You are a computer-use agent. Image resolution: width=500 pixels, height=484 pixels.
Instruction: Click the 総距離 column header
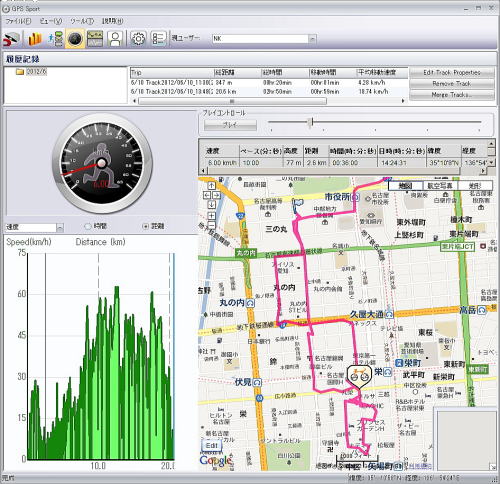[x=237, y=72]
